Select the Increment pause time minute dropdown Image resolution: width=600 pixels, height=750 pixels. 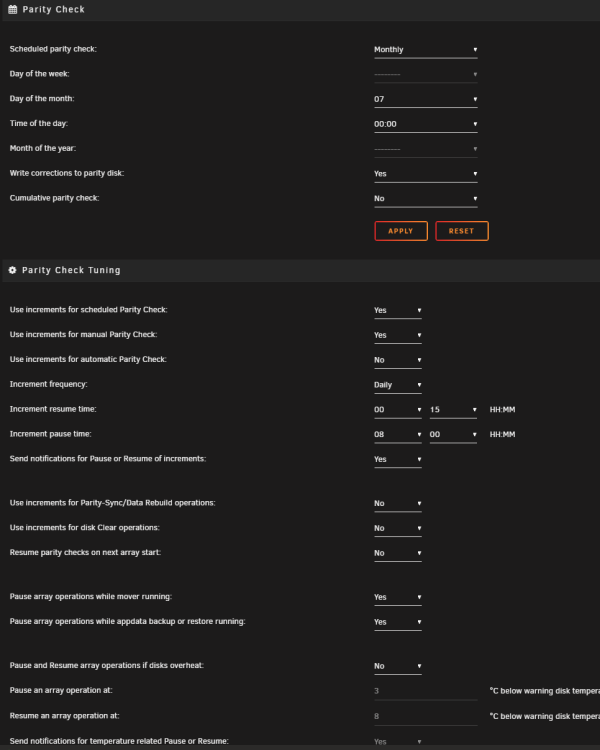tap(453, 435)
